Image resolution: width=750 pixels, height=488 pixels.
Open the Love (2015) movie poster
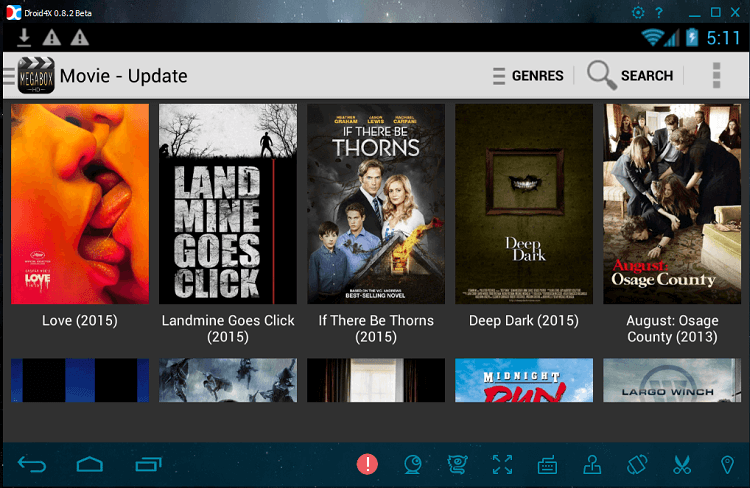point(80,204)
